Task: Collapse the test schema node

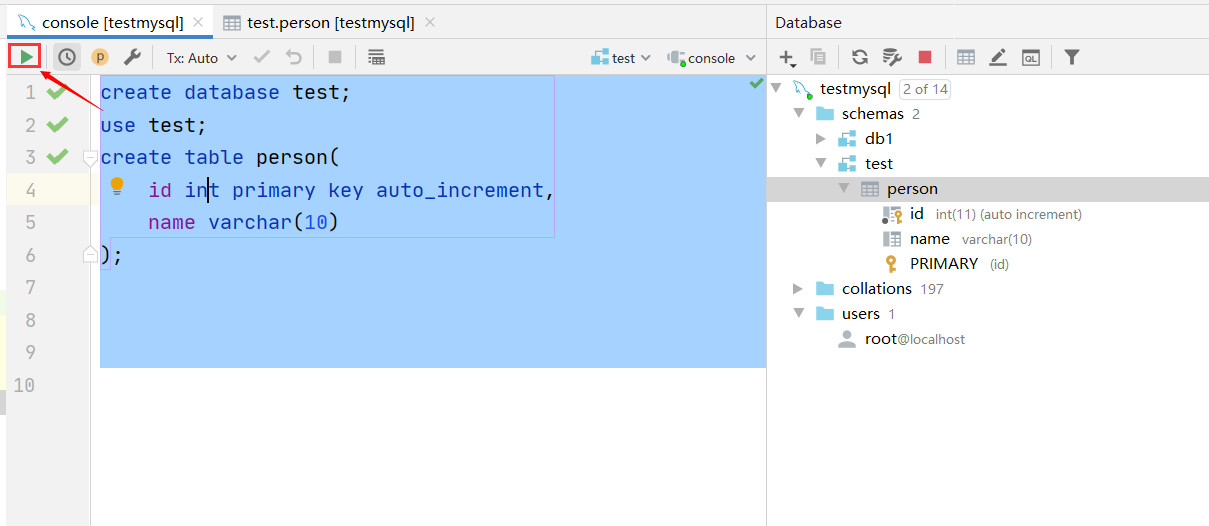Action: coord(821,164)
